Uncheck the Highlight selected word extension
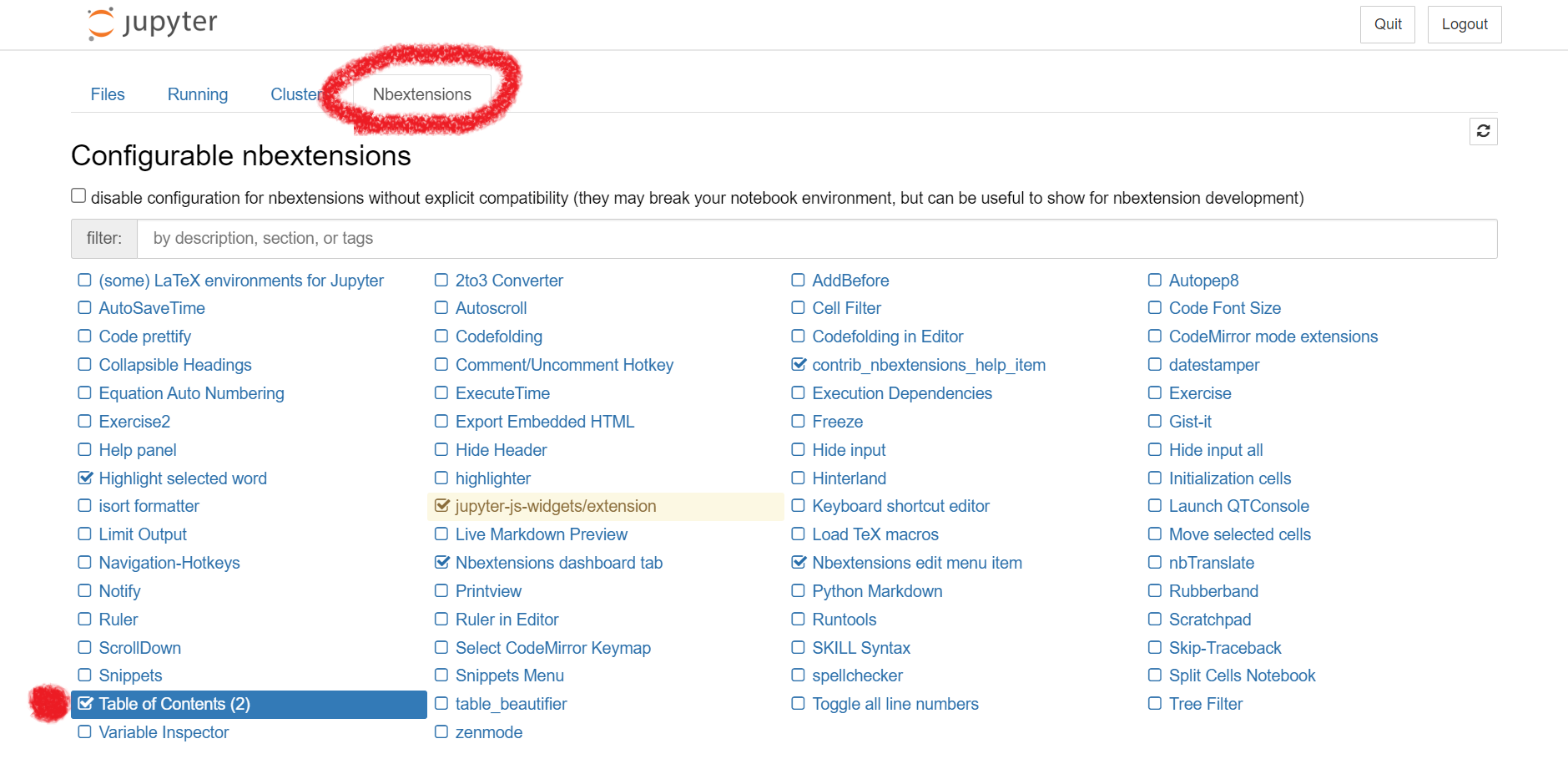 86,478
